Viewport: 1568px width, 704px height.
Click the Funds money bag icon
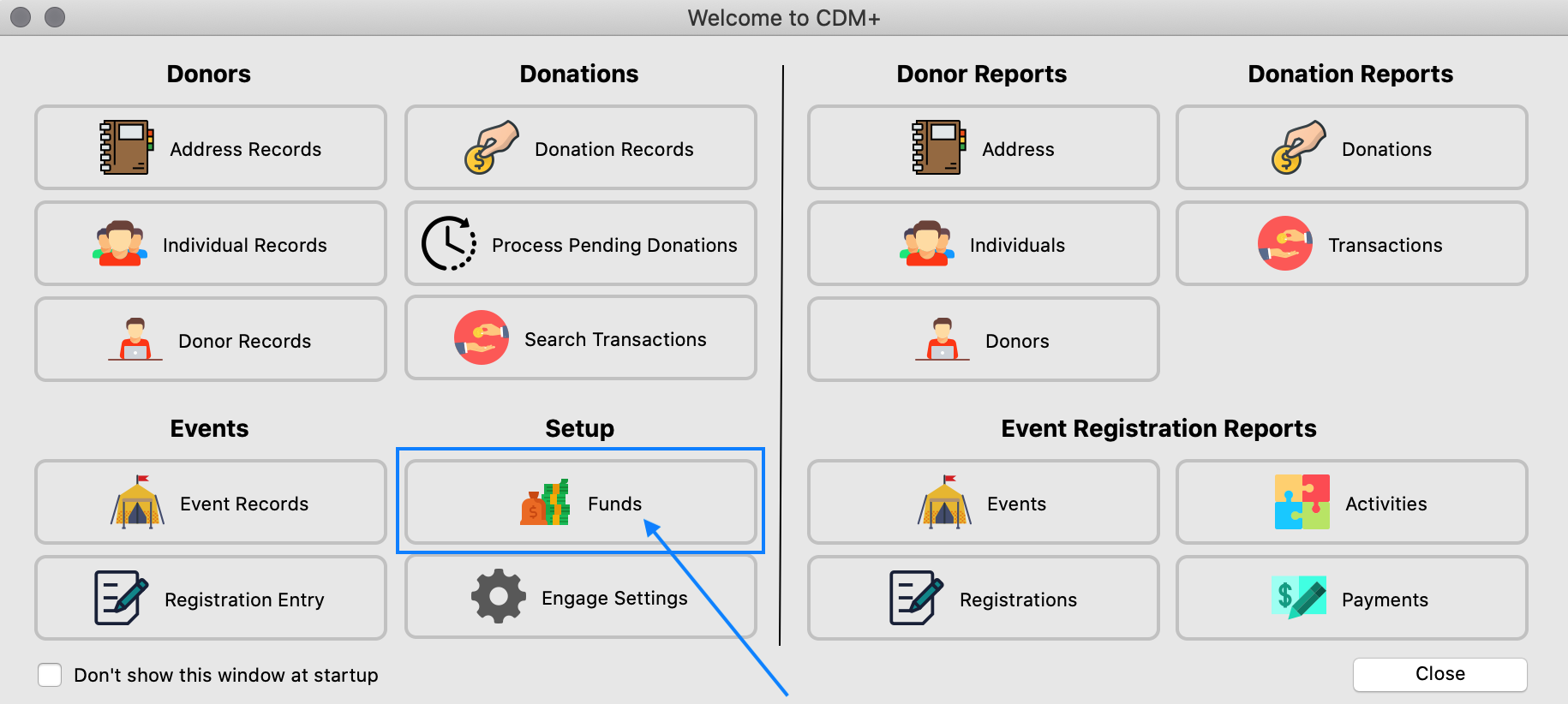(545, 502)
